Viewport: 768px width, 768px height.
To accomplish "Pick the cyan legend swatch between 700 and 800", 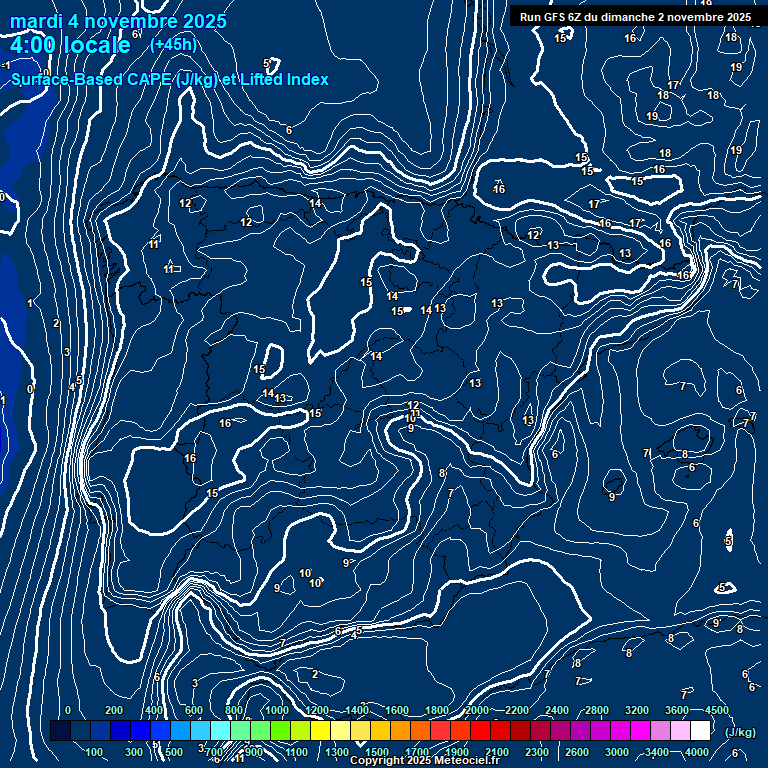I will pos(220,730).
